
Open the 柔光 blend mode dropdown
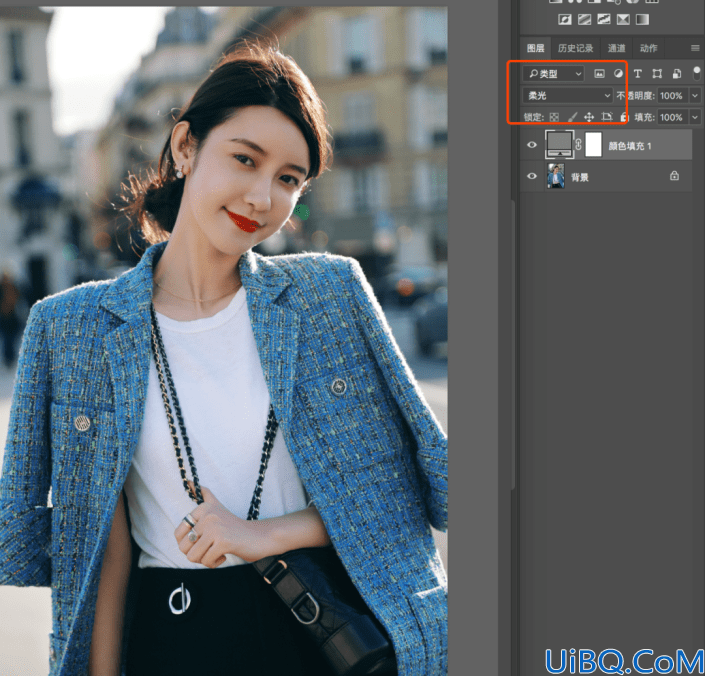[568, 95]
